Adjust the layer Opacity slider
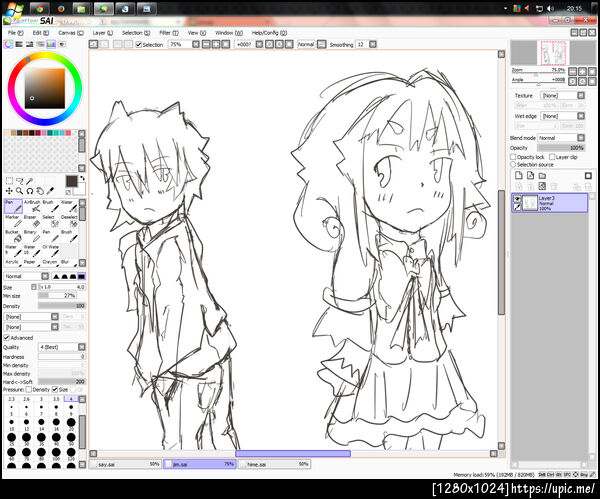The width and height of the screenshot is (600, 499). pos(561,148)
